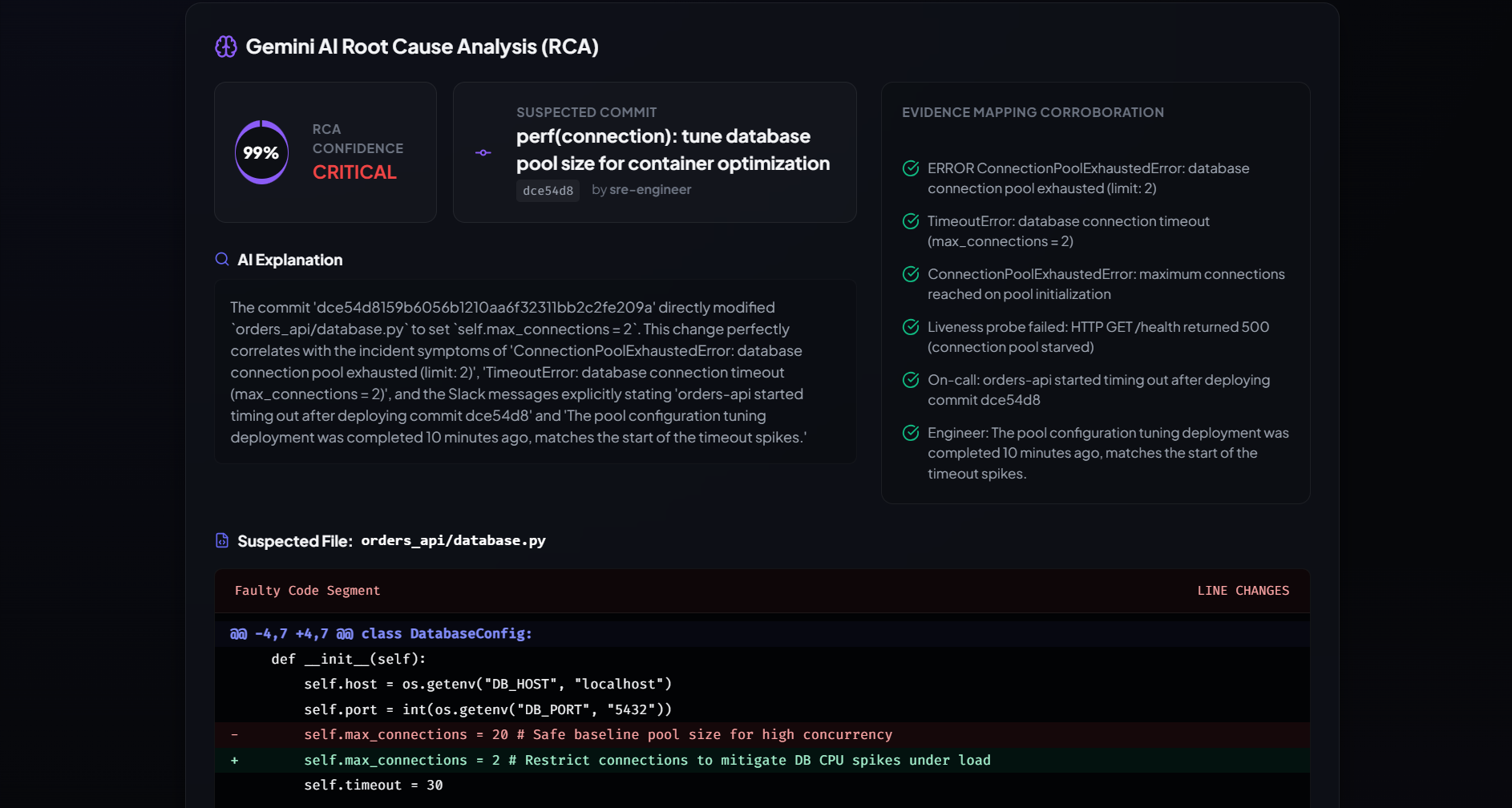The image size is (1512, 808).
Task: Click the code file icon beside Suspected File
Action: 222,540
